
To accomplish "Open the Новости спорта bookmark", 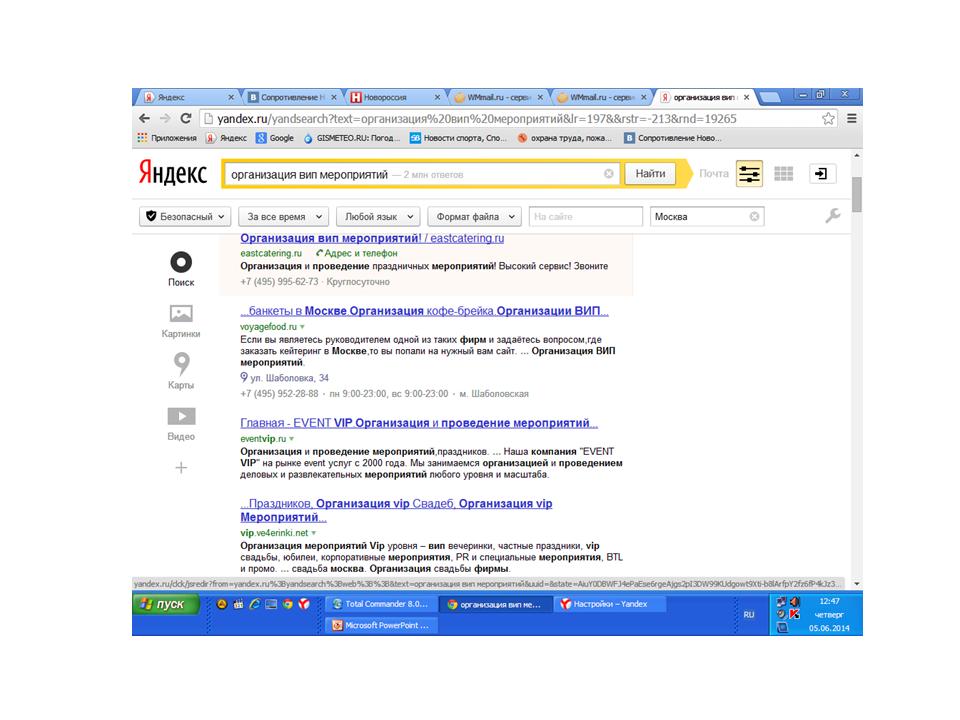I will (x=459, y=138).
